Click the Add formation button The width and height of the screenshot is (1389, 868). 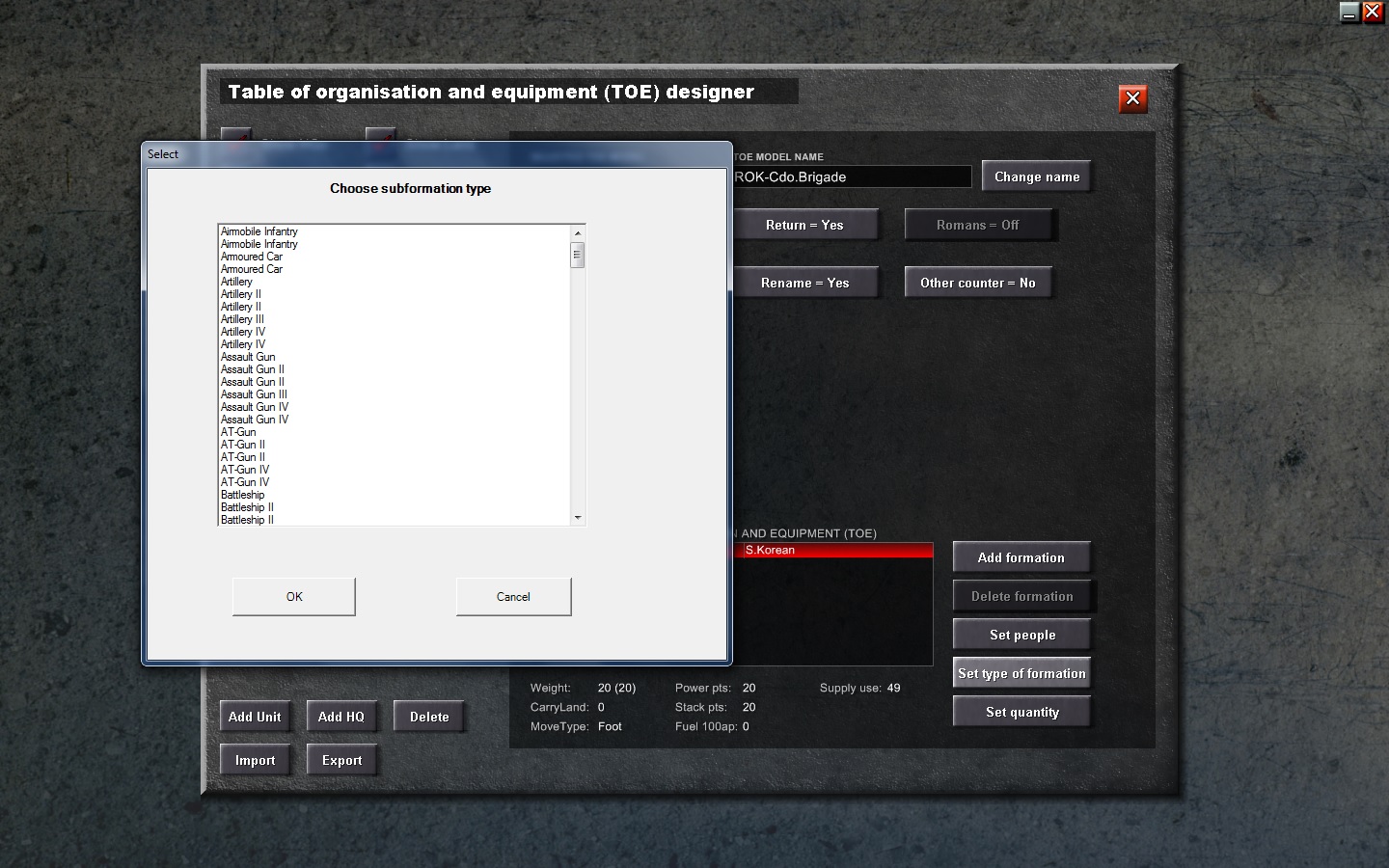(1021, 557)
